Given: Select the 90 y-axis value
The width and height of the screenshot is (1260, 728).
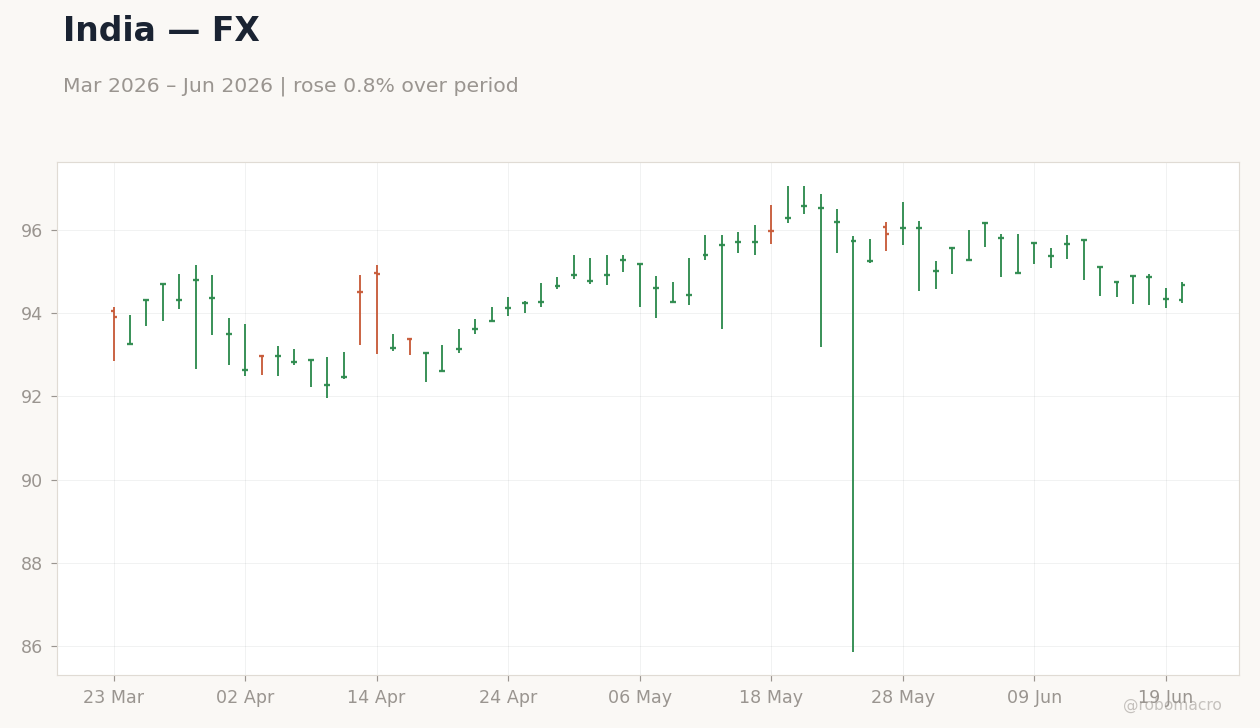Looking at the screenshot, I should [x=32, y=481].
